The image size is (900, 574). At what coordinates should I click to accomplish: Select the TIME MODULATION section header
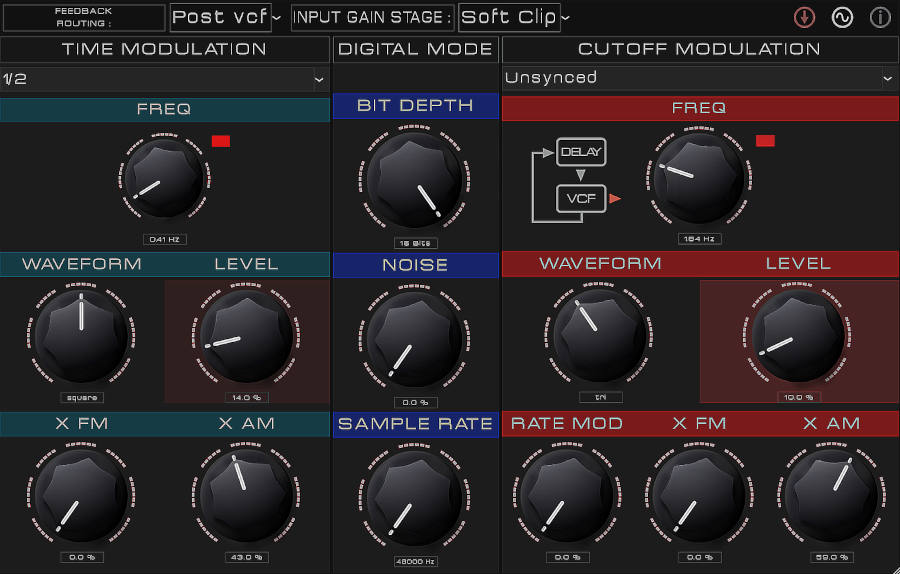coord(165,49)
